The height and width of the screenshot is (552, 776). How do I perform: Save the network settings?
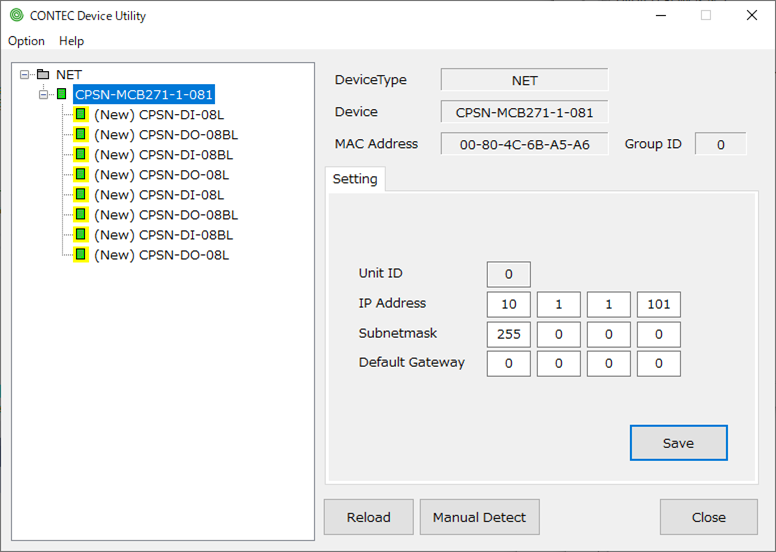679,443
